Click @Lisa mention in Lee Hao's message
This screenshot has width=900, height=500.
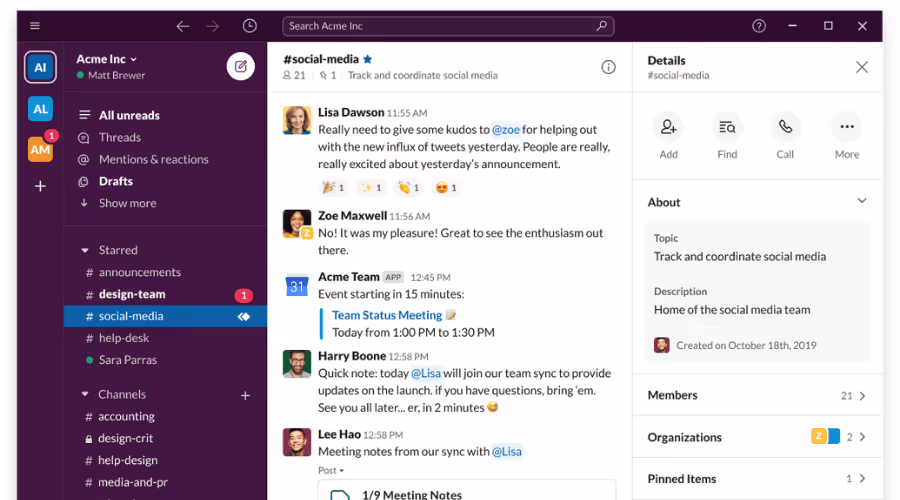[x=506, y=452]
